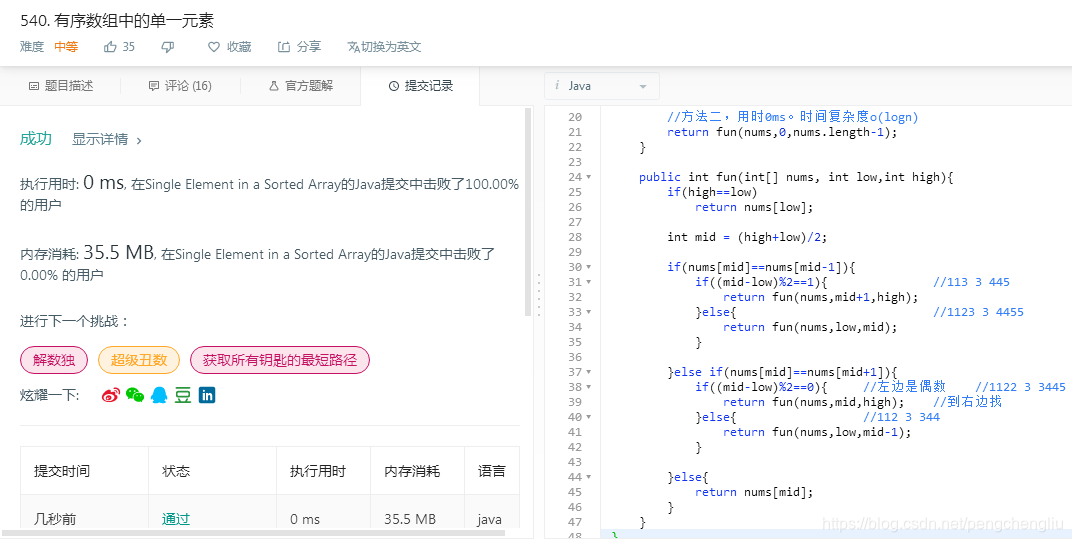Click the thumbs-up like icon
The image size is (1072, 542).
(110, 46)
